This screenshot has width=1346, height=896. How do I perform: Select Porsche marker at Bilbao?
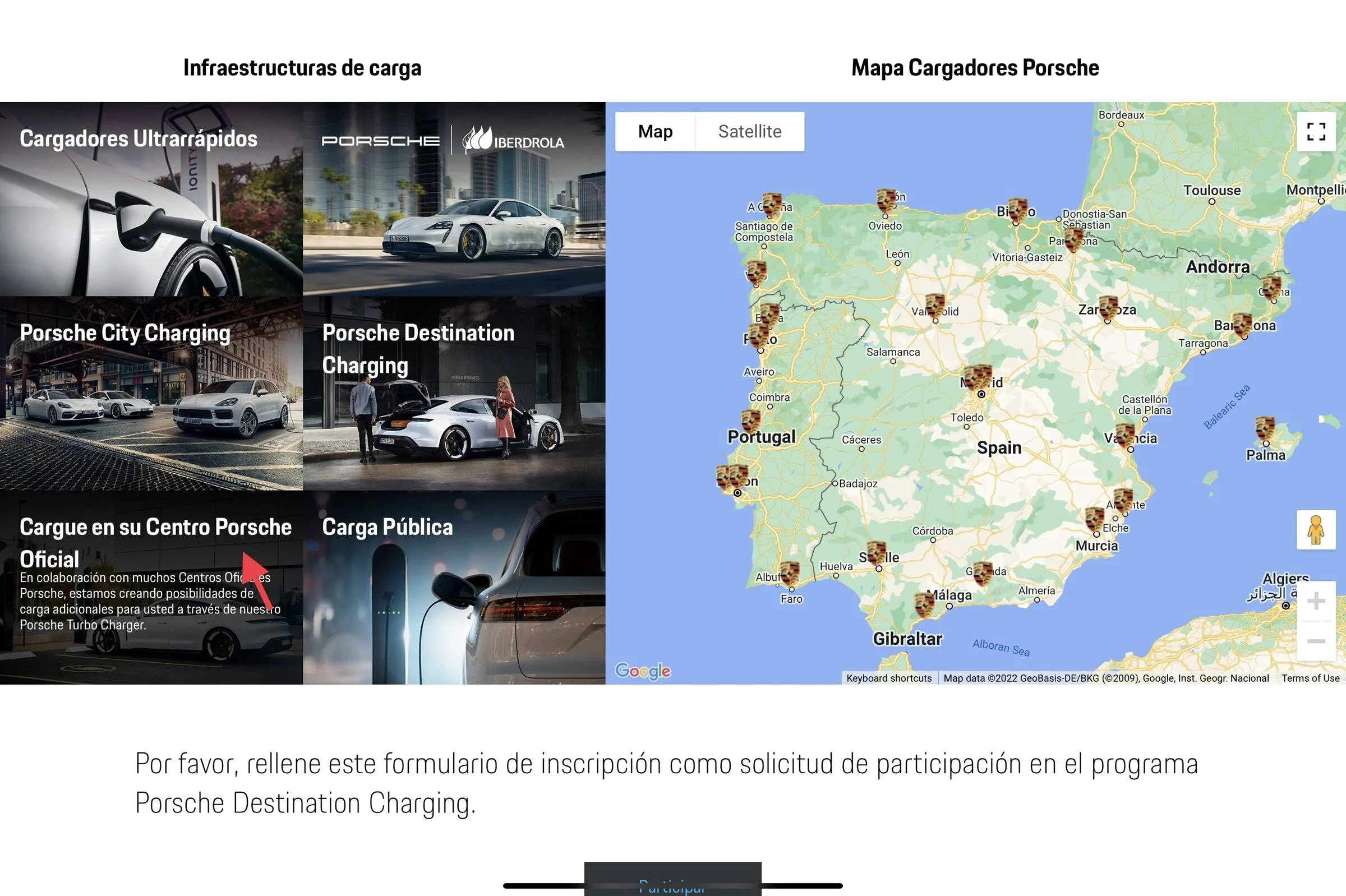pos(1017,210)
